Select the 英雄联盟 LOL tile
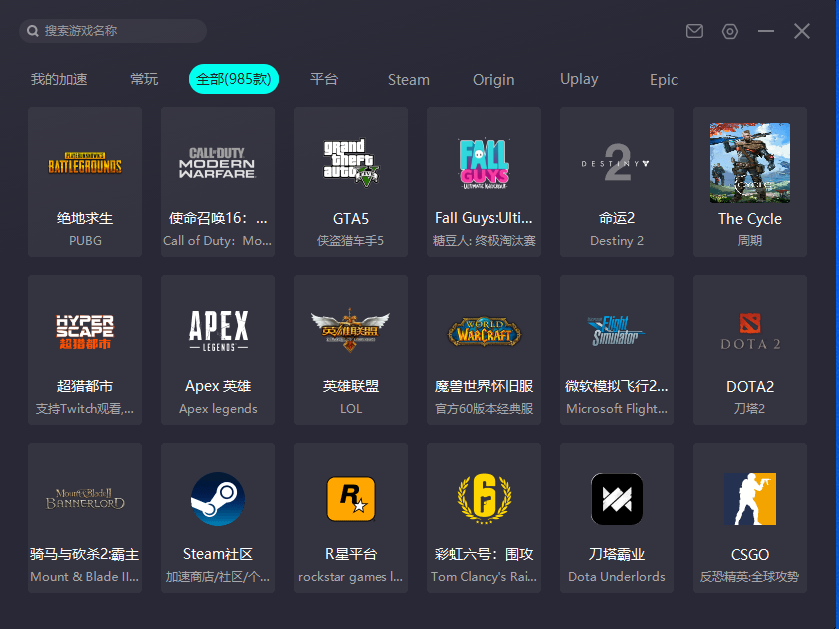 (350, 331)
